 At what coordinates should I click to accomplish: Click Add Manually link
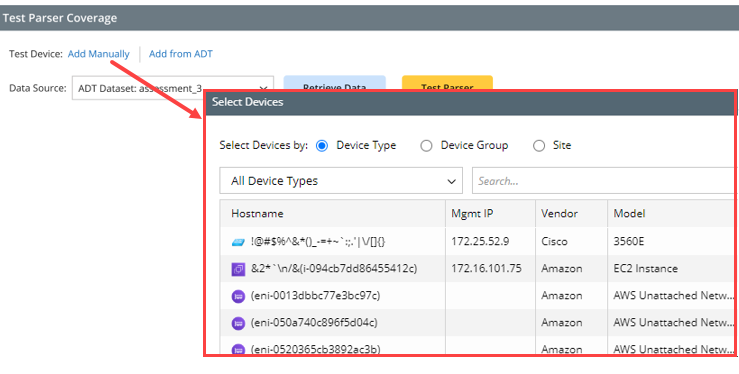[99, 54]
